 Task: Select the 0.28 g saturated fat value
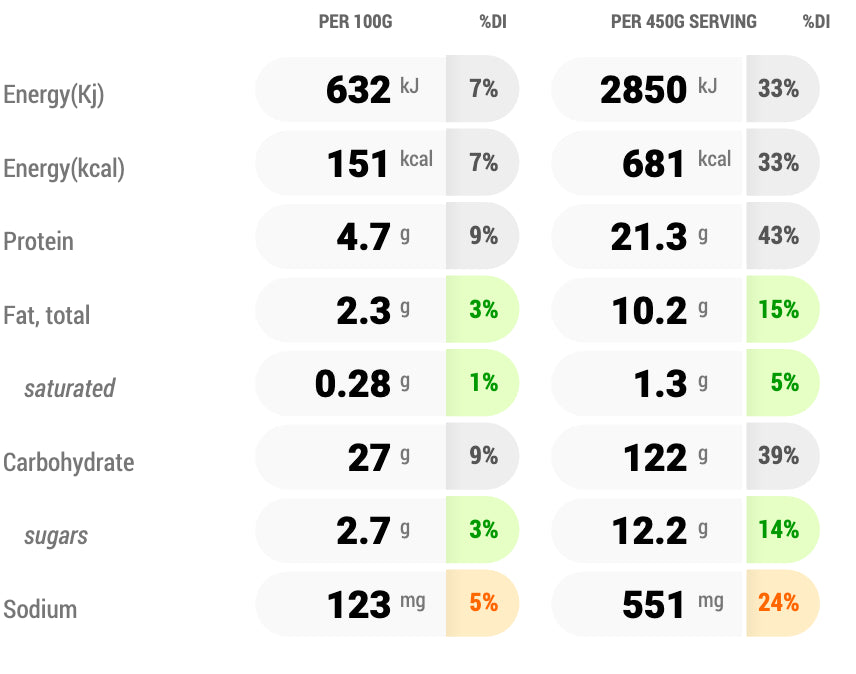pos(352,384)
